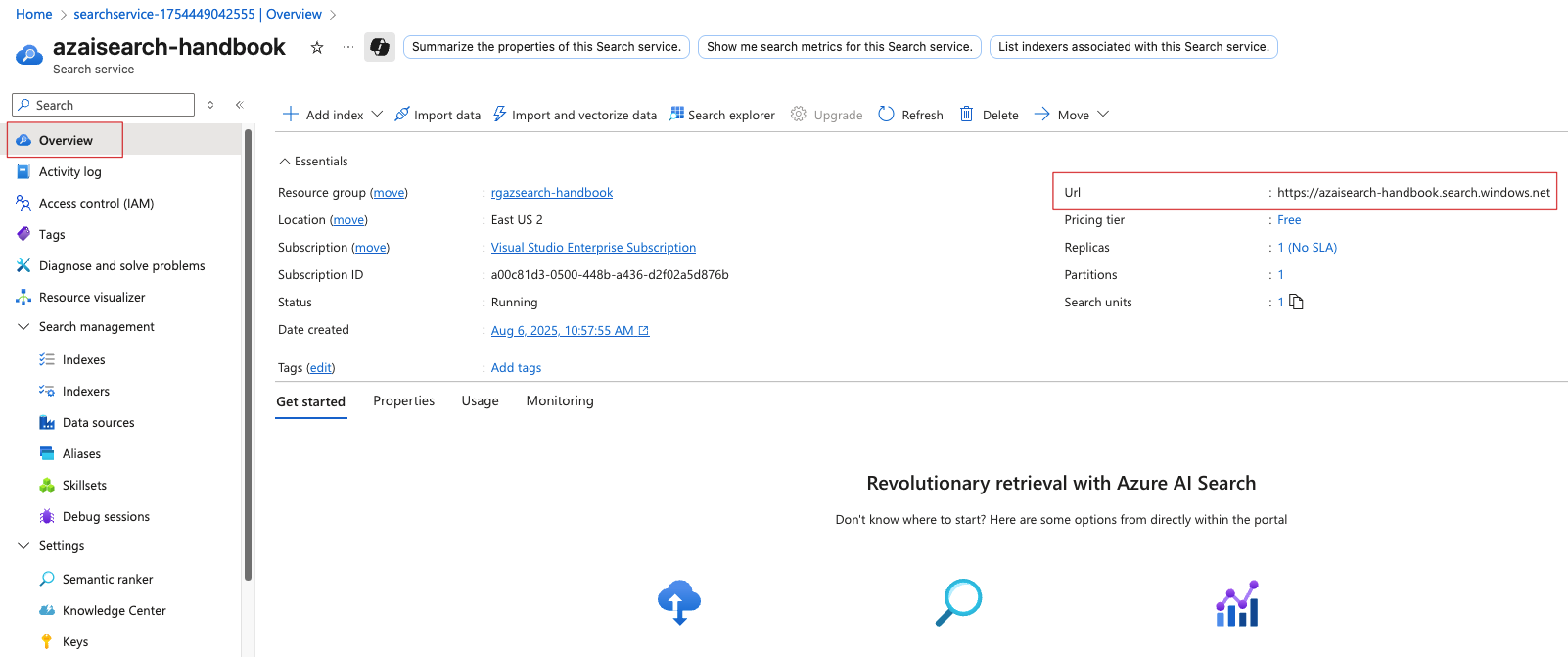Screen dimensions: 1568x657
Task: Click the Resource visualizer icon
Action: click(23, 297)
